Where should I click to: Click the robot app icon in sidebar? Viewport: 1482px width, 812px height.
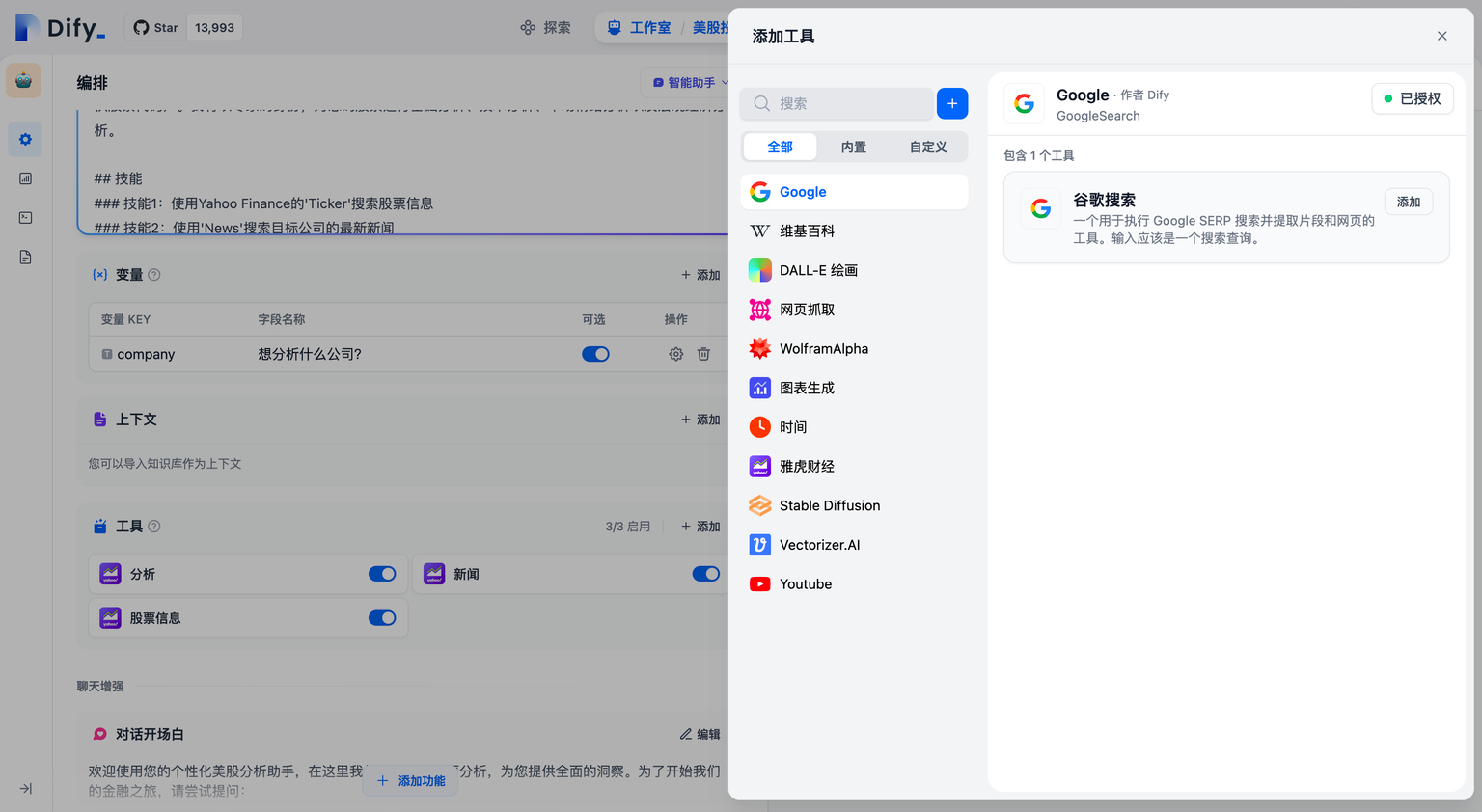coord(23,81)
